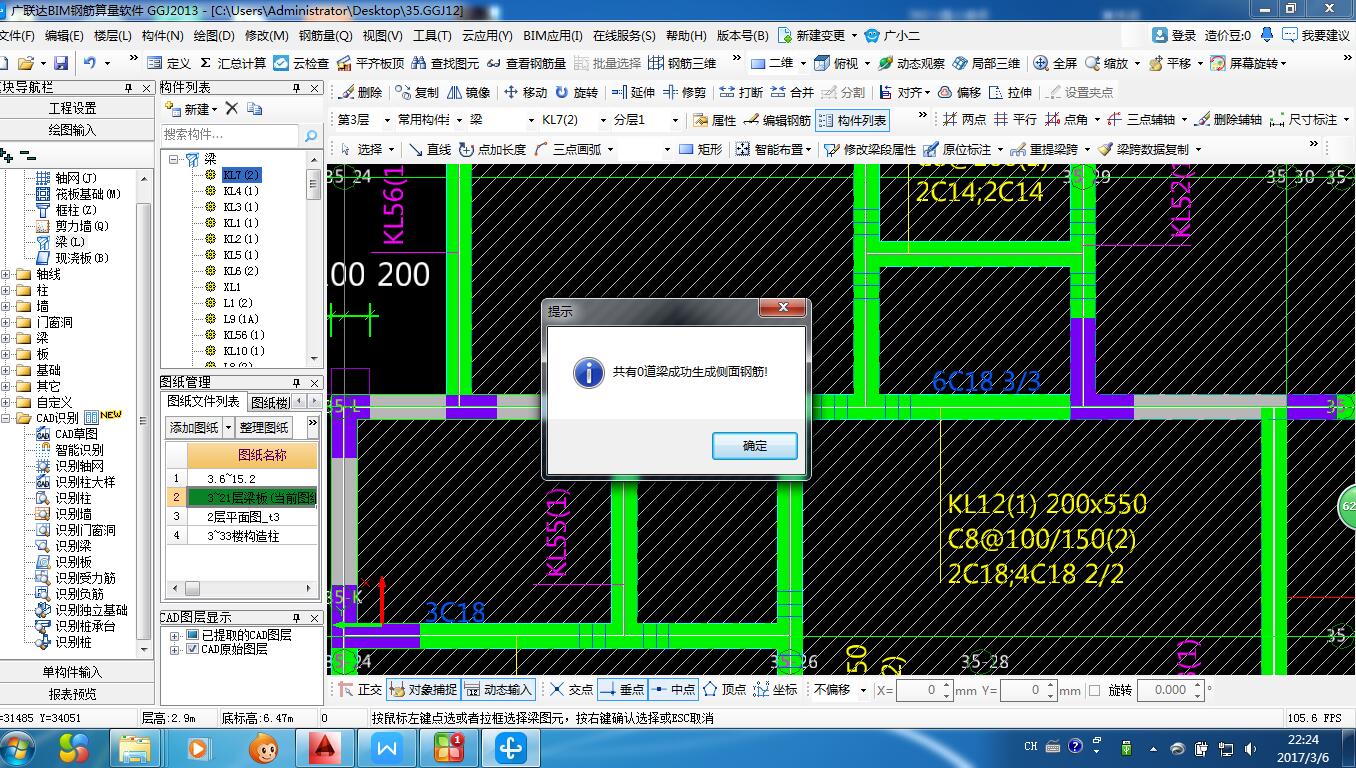Open the 工程设置 navigation section
1356x768 pixels.
73,108
